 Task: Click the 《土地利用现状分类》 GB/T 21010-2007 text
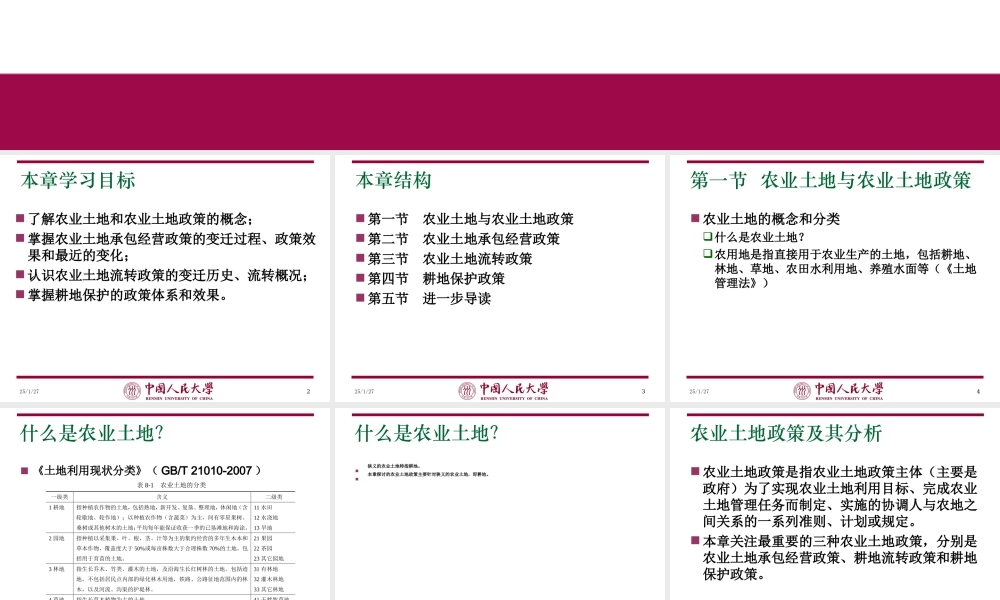click(146, 471)
